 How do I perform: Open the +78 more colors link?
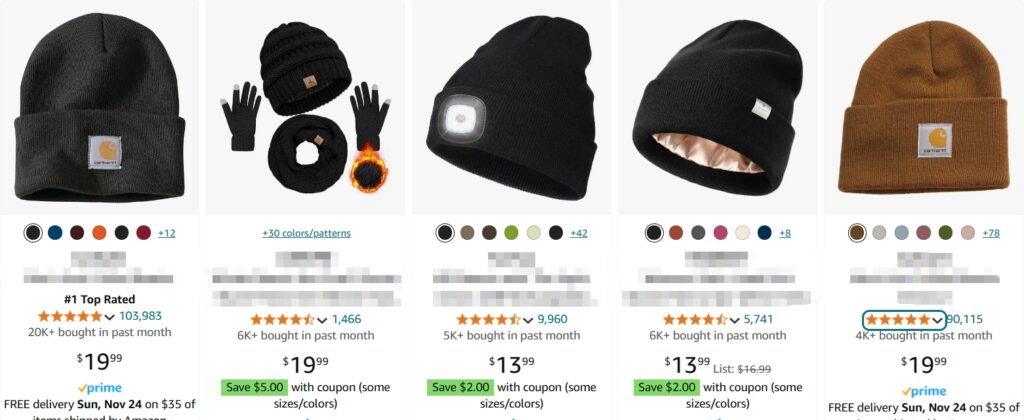[990, 233]
